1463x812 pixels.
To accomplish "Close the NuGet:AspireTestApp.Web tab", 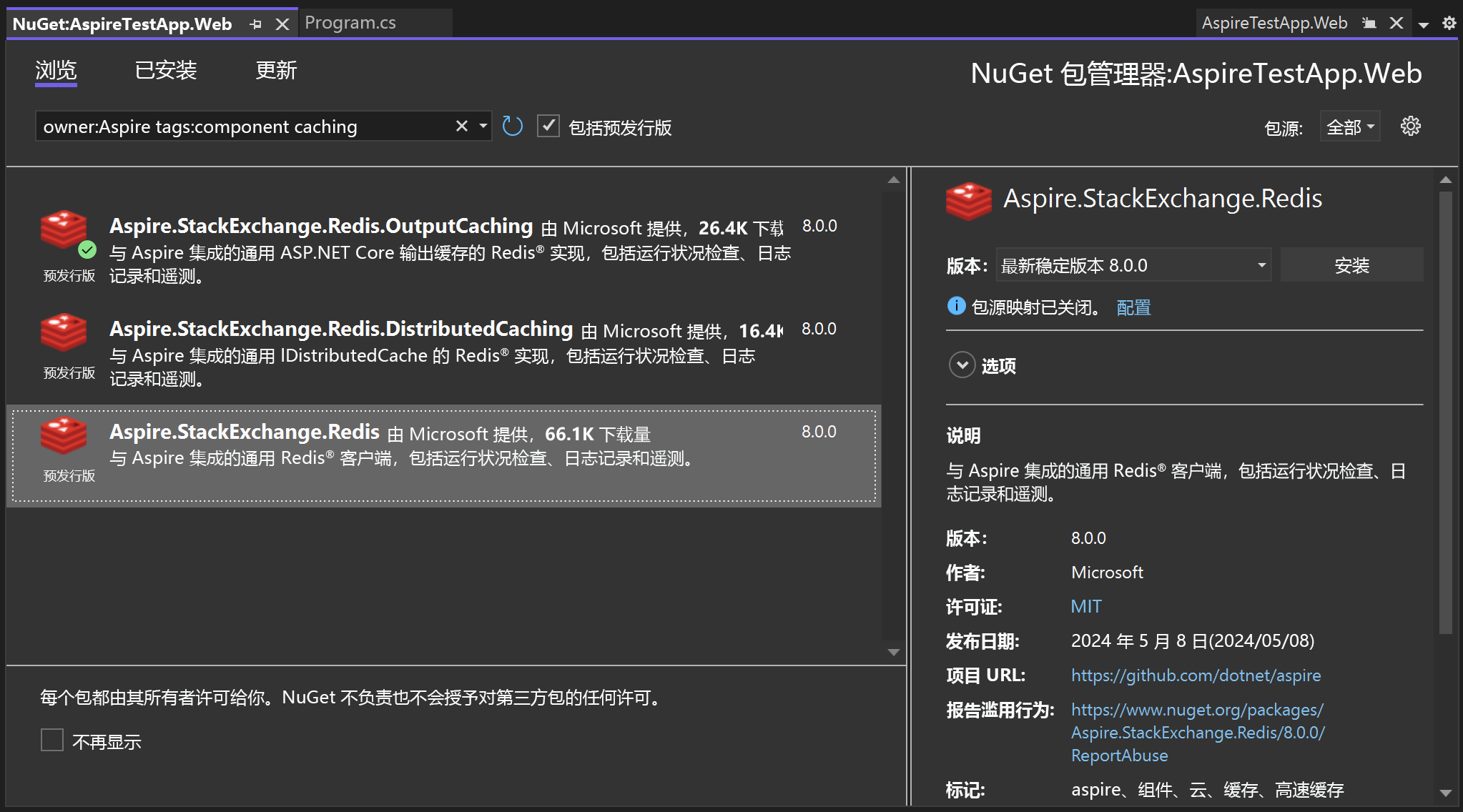I will (x=282, y=24).
